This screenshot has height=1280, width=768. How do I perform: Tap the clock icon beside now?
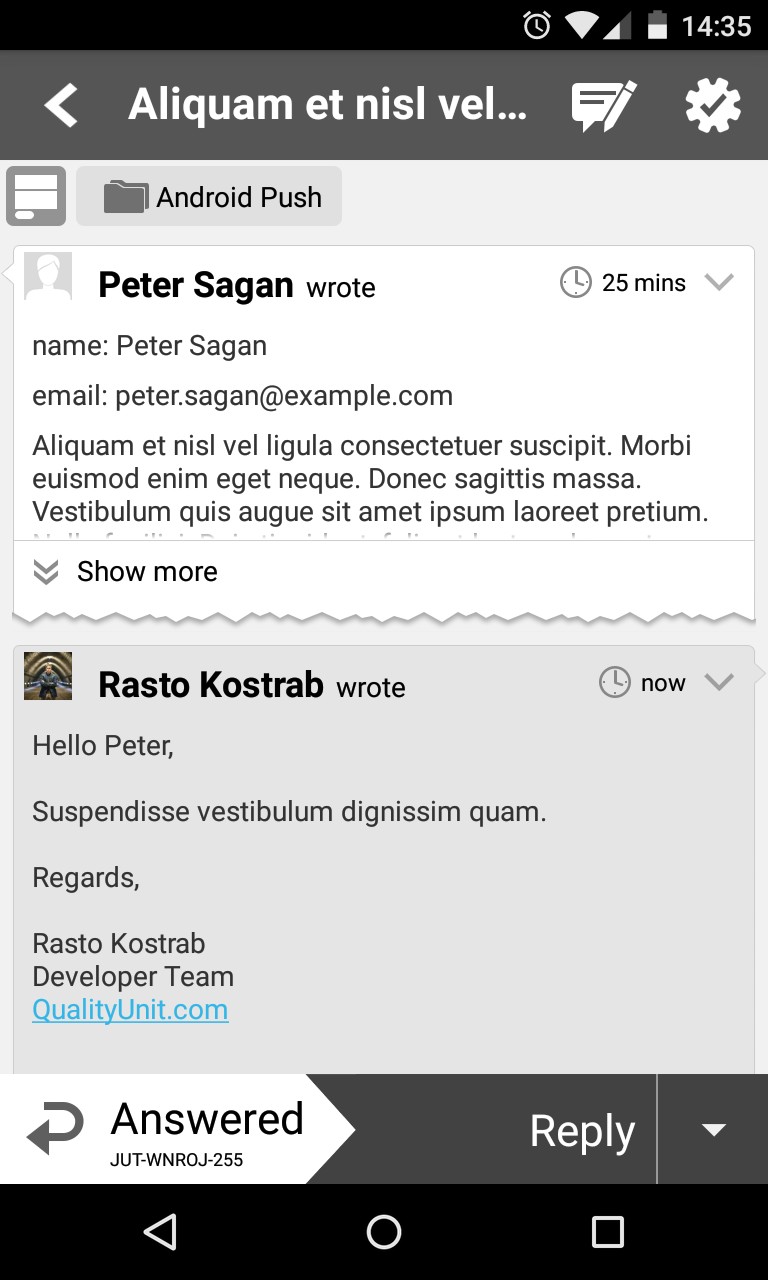615,683
